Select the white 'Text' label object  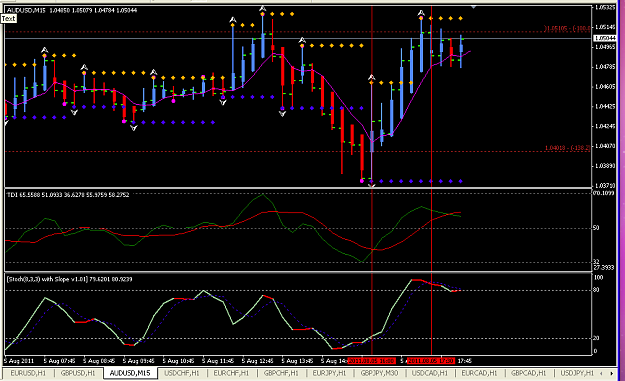tap(8, 19)
